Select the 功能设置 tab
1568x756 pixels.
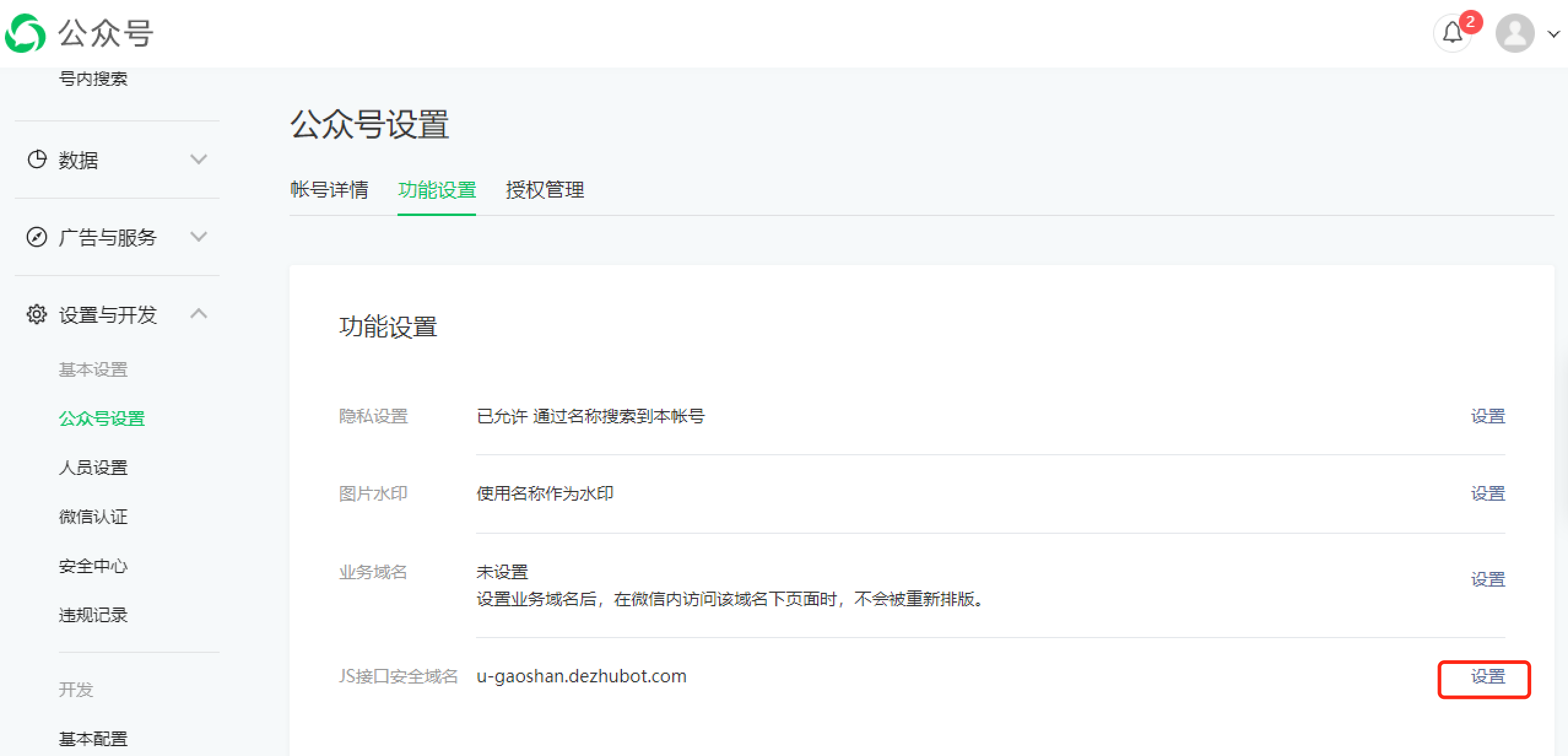[x=437, y=190]
